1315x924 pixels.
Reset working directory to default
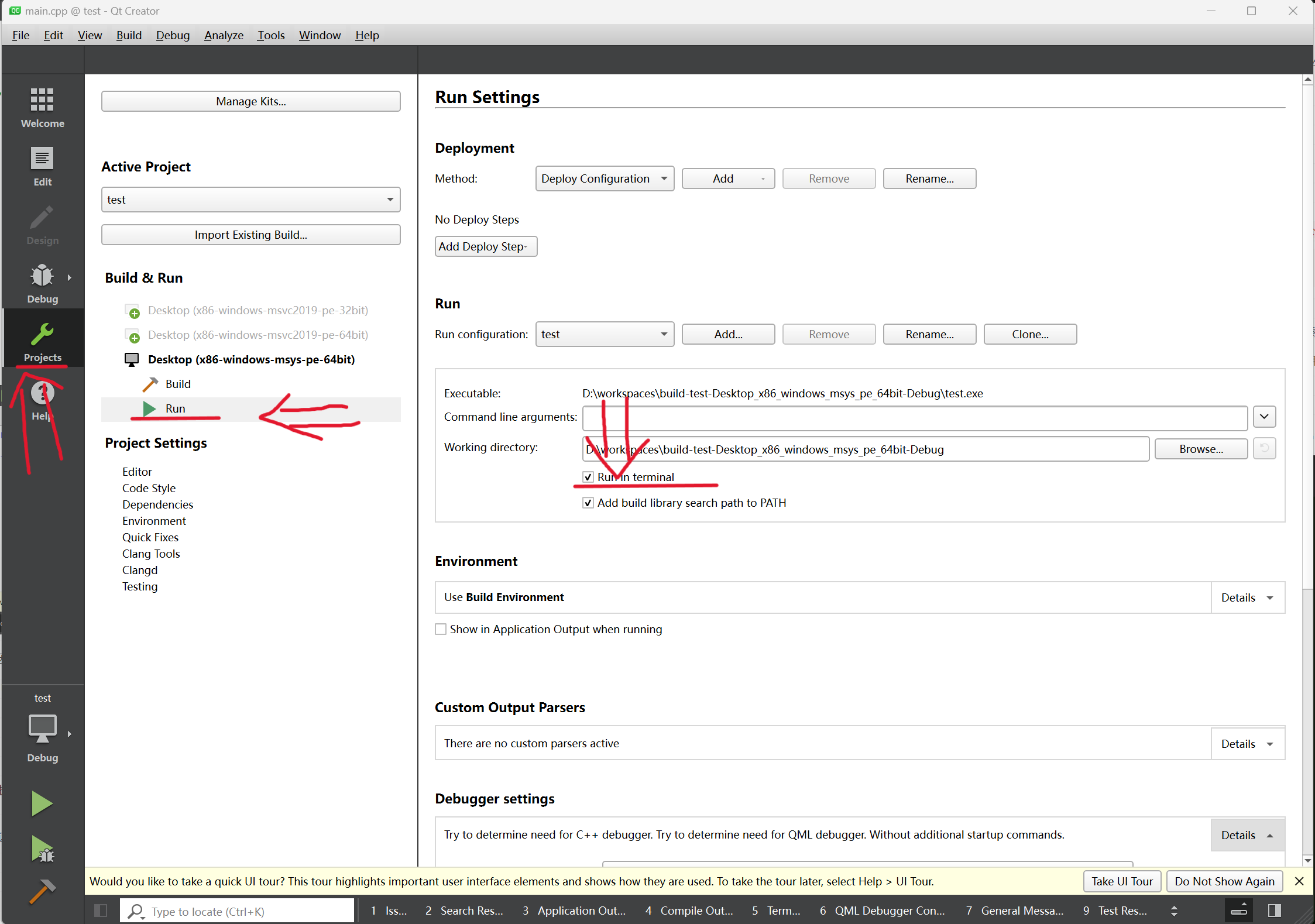[1265, 449]
